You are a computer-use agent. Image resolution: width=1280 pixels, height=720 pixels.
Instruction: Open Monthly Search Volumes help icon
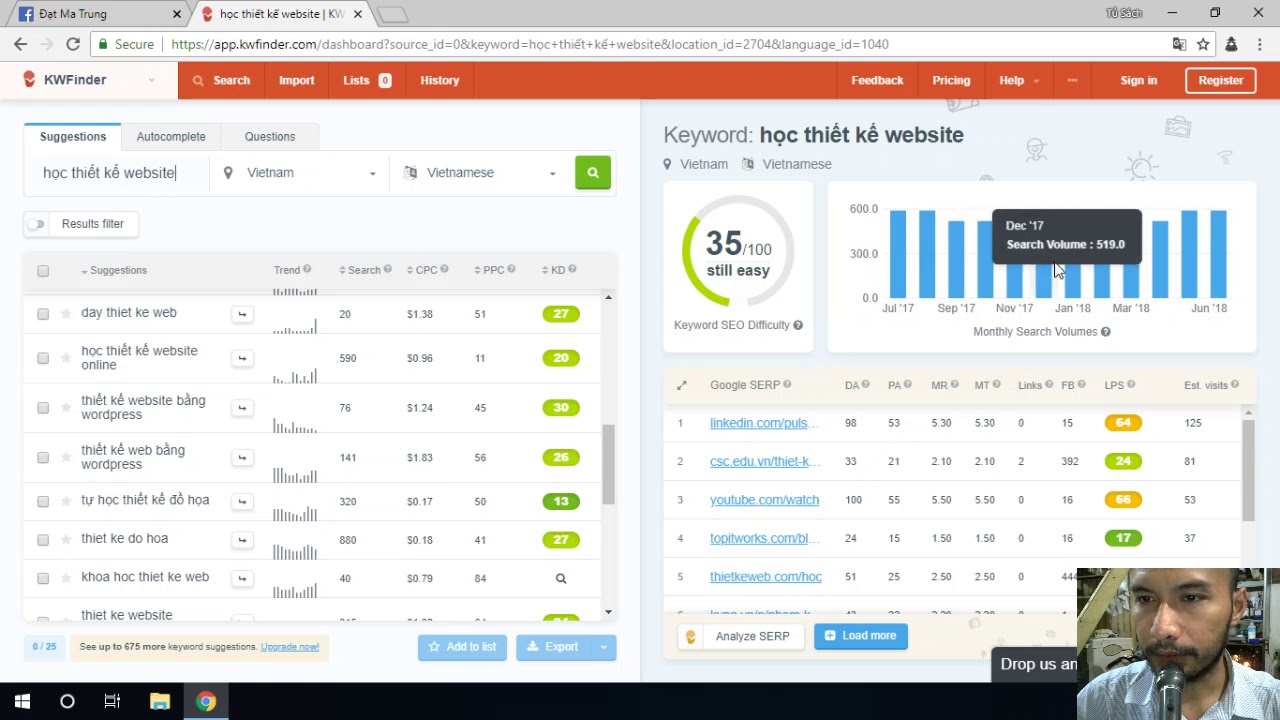coord(1106,332)
